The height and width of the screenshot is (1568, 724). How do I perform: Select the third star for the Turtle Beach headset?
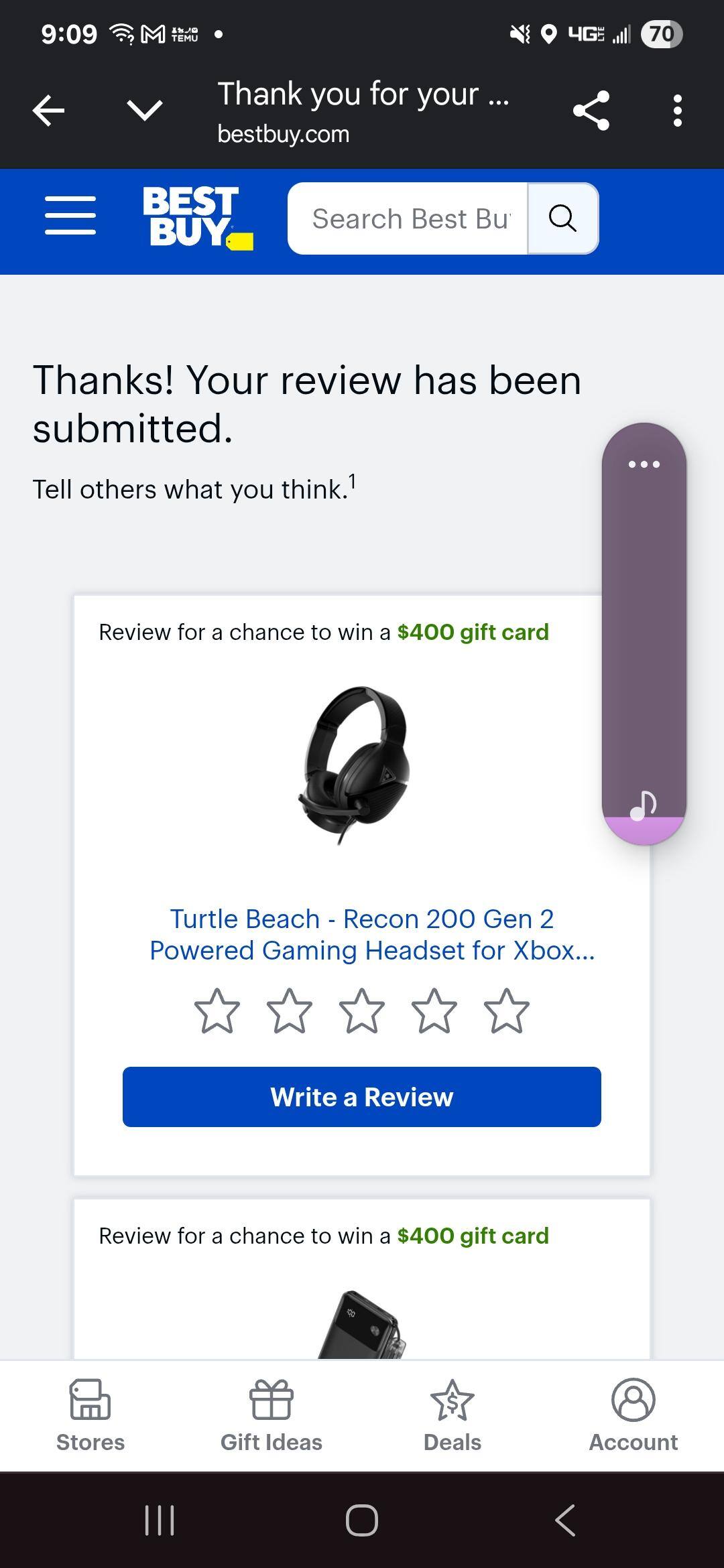click(361, 1012)
